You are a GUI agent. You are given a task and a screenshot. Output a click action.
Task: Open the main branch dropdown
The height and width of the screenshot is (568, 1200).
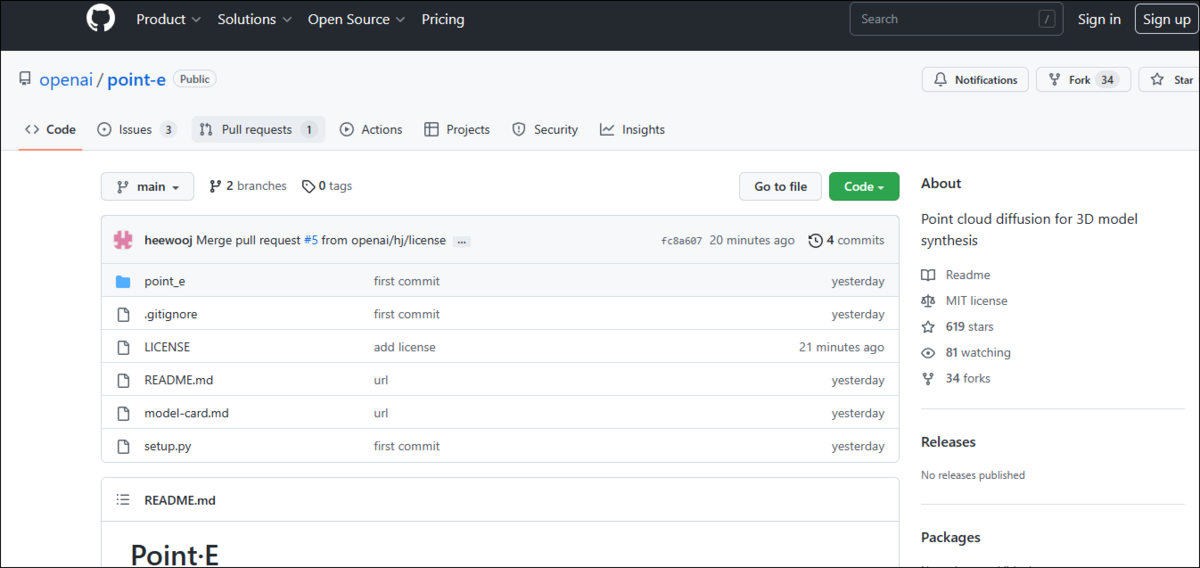[147, 187]
